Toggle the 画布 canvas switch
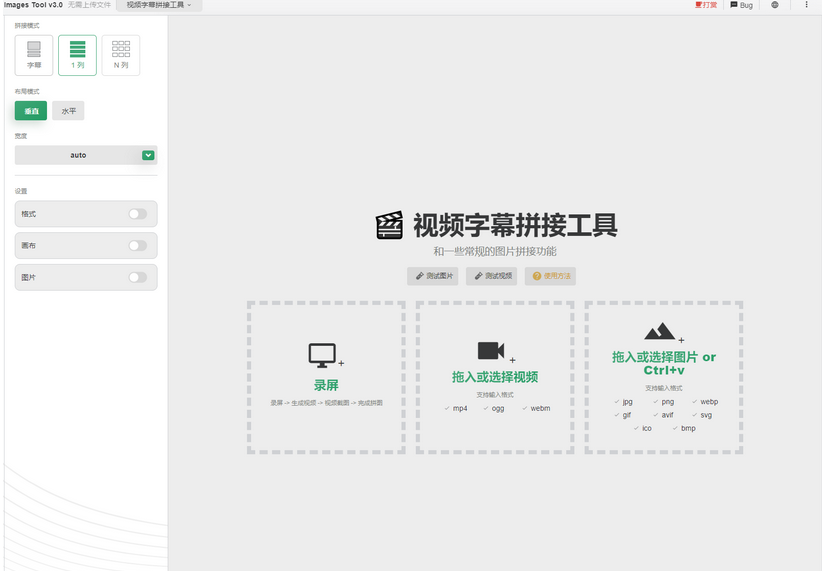This screenshot has width=822, height=571. pos(138,245)
